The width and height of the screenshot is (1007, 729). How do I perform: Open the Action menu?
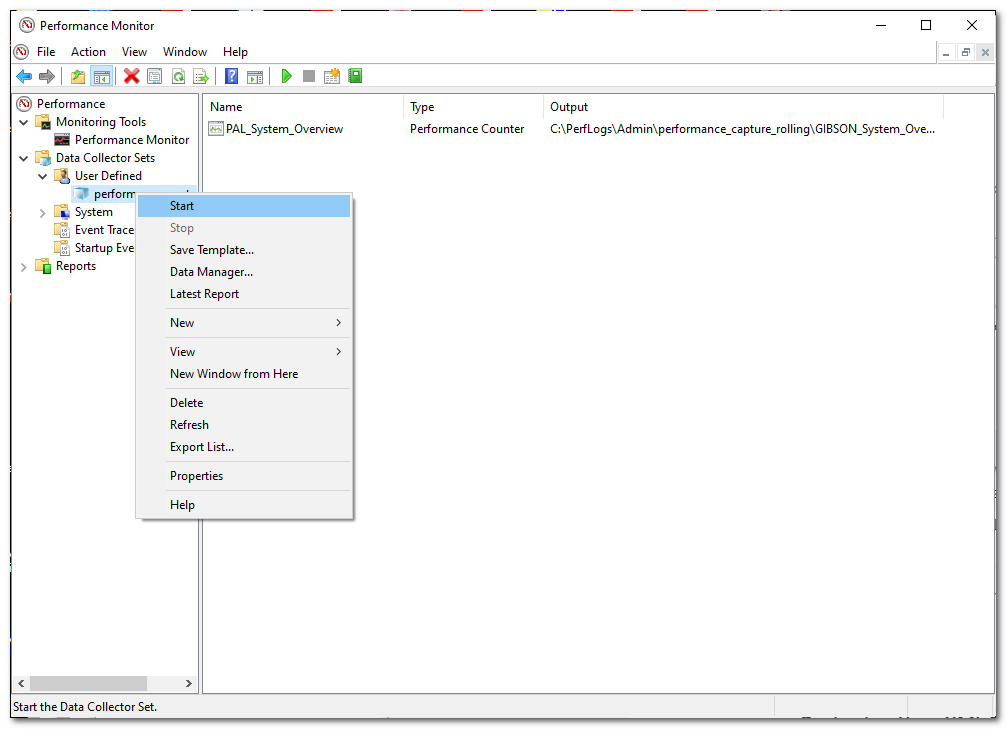[x=88, y=52]
